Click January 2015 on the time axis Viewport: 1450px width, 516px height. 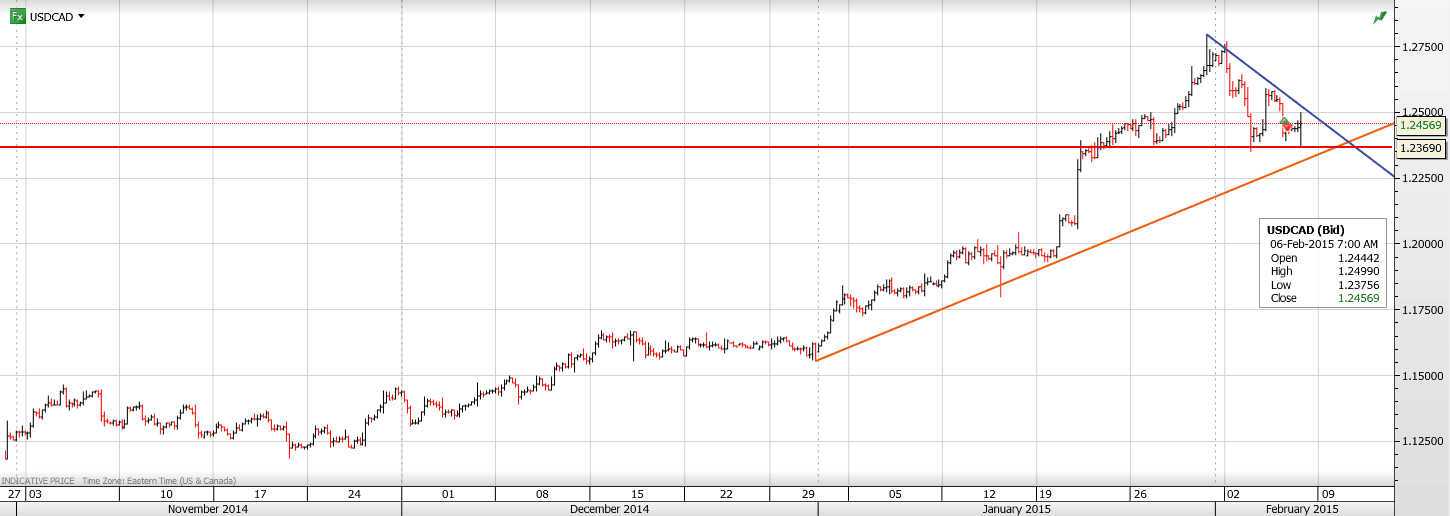(1016, 509)
